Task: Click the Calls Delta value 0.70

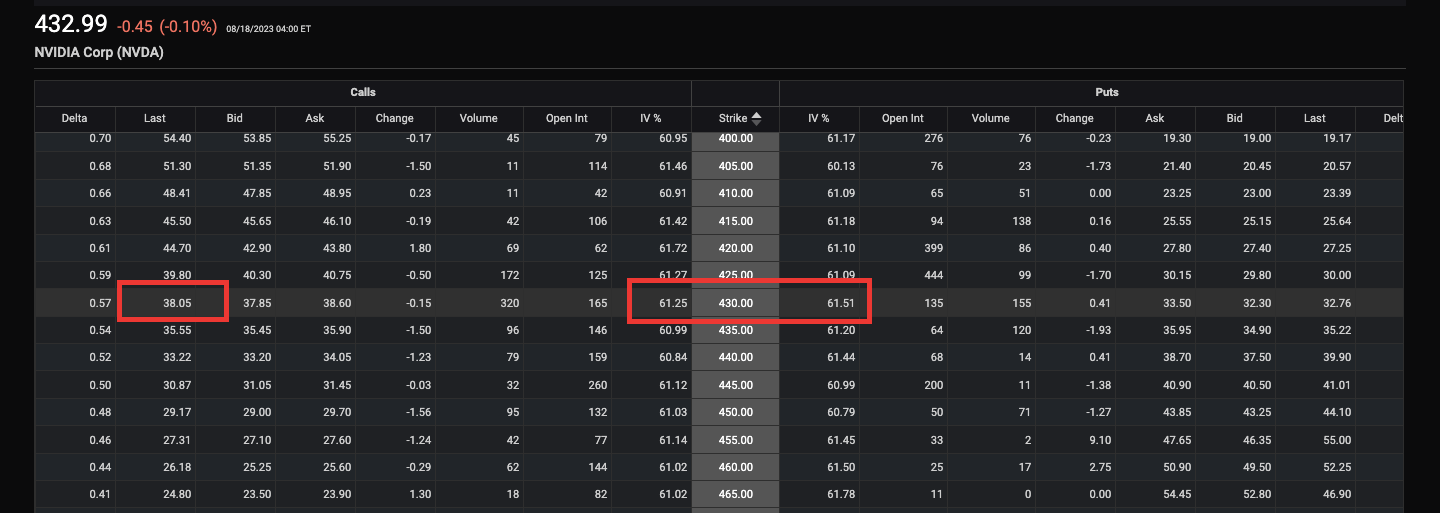Action: [100, 138]
